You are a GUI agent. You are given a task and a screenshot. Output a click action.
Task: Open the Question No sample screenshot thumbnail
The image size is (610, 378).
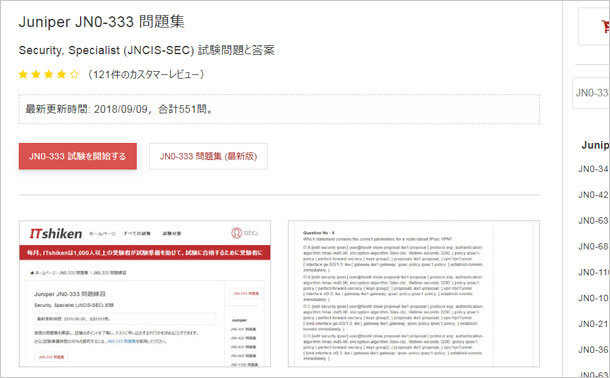pos(414,294)
